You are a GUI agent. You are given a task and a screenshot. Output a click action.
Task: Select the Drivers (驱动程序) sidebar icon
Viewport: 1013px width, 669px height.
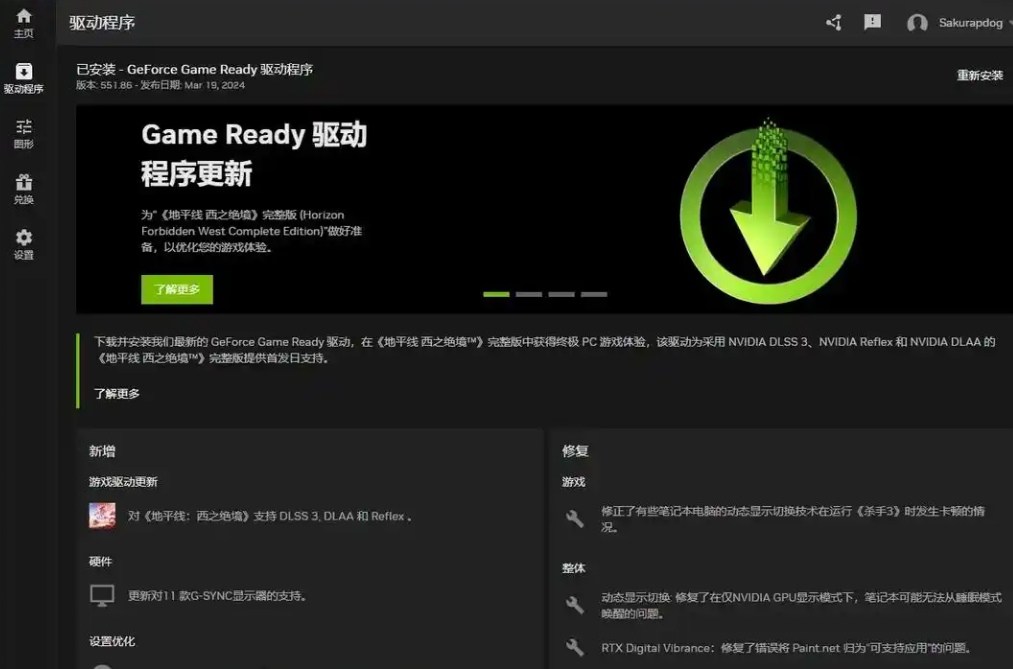tap(24, 78)
